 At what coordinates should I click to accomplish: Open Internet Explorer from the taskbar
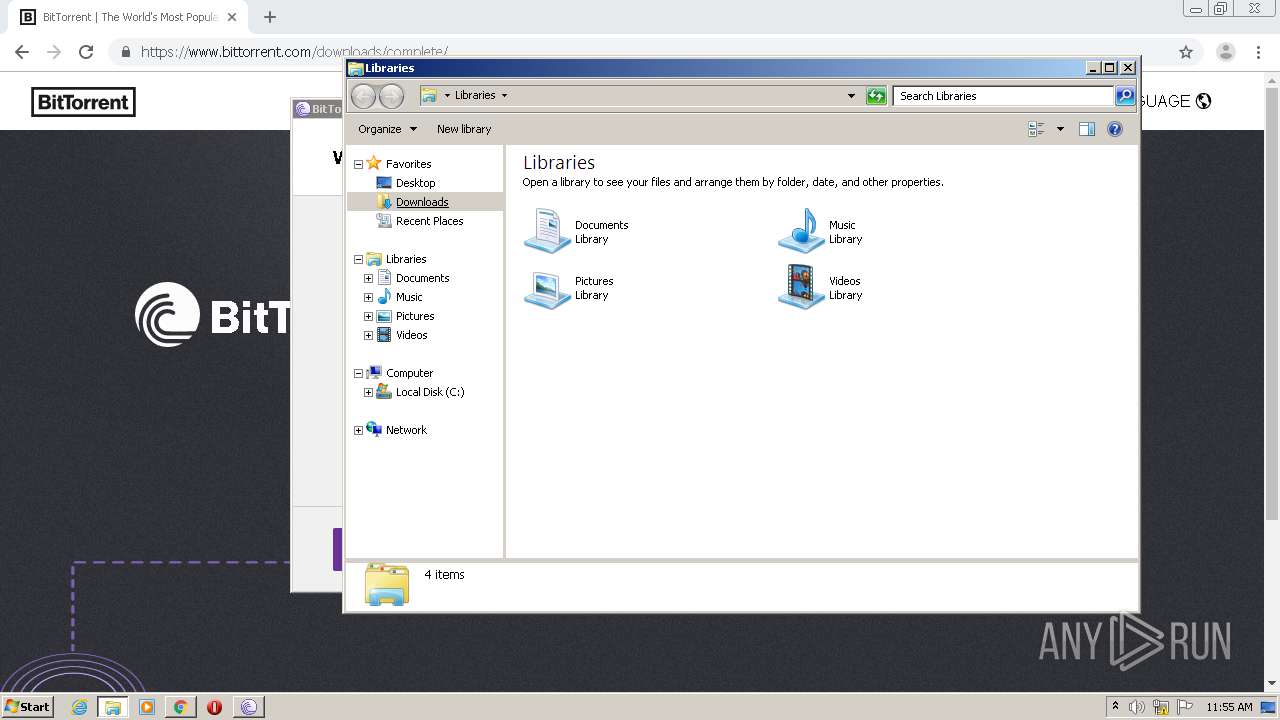[79, 707]
